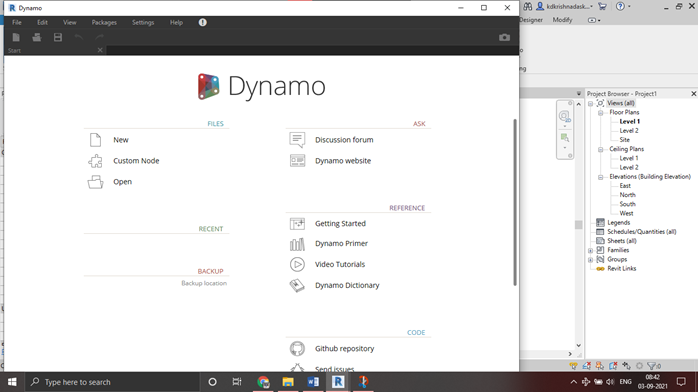Click the Open file toolbar icon in Dynamo

coord(37,37)
